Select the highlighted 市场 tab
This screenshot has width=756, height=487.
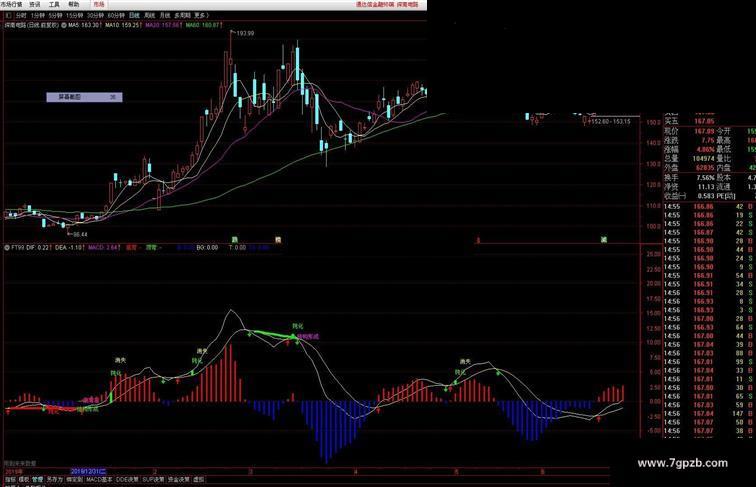click(x=99, y=4)
